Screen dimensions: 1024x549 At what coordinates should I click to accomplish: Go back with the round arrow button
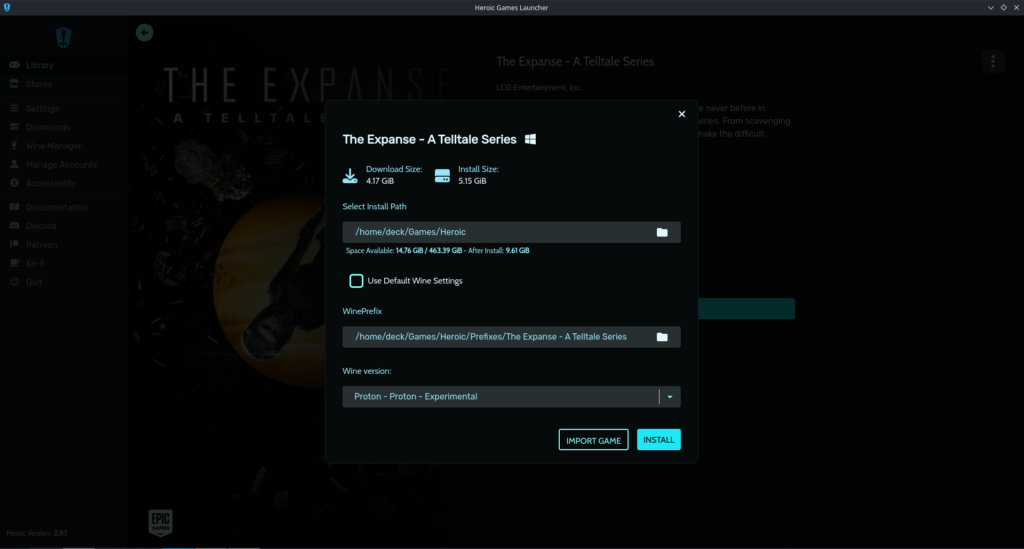pyautogui.click(x=144, y=33)
